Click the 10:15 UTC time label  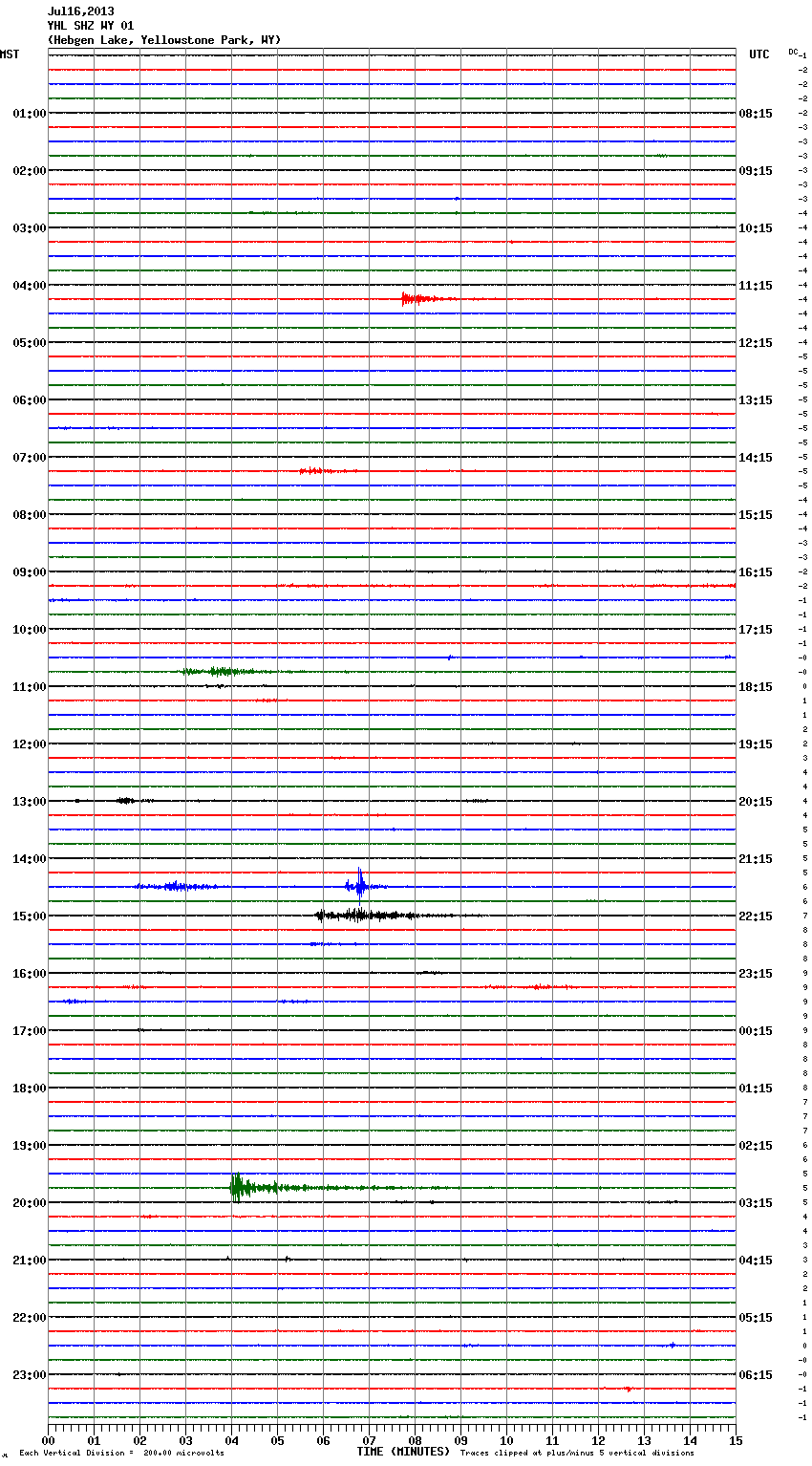click(x=756, y=228)
